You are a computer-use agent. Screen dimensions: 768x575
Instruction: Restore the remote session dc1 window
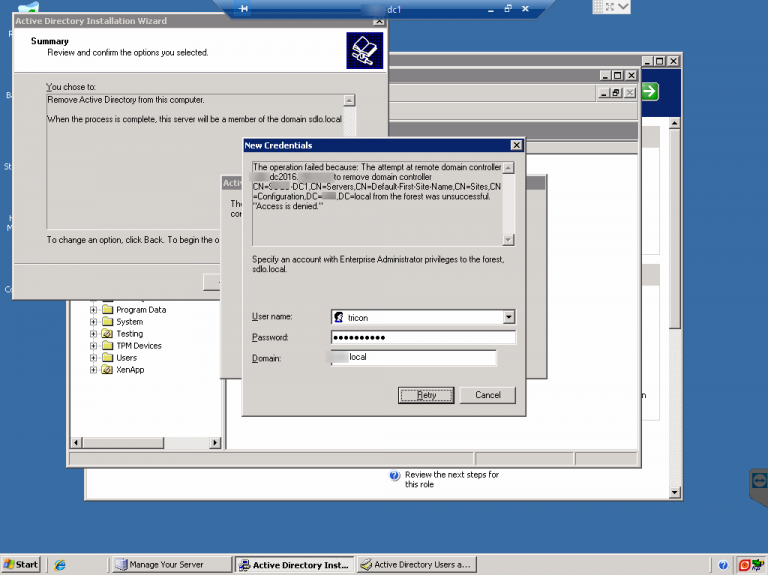(508, 9)
